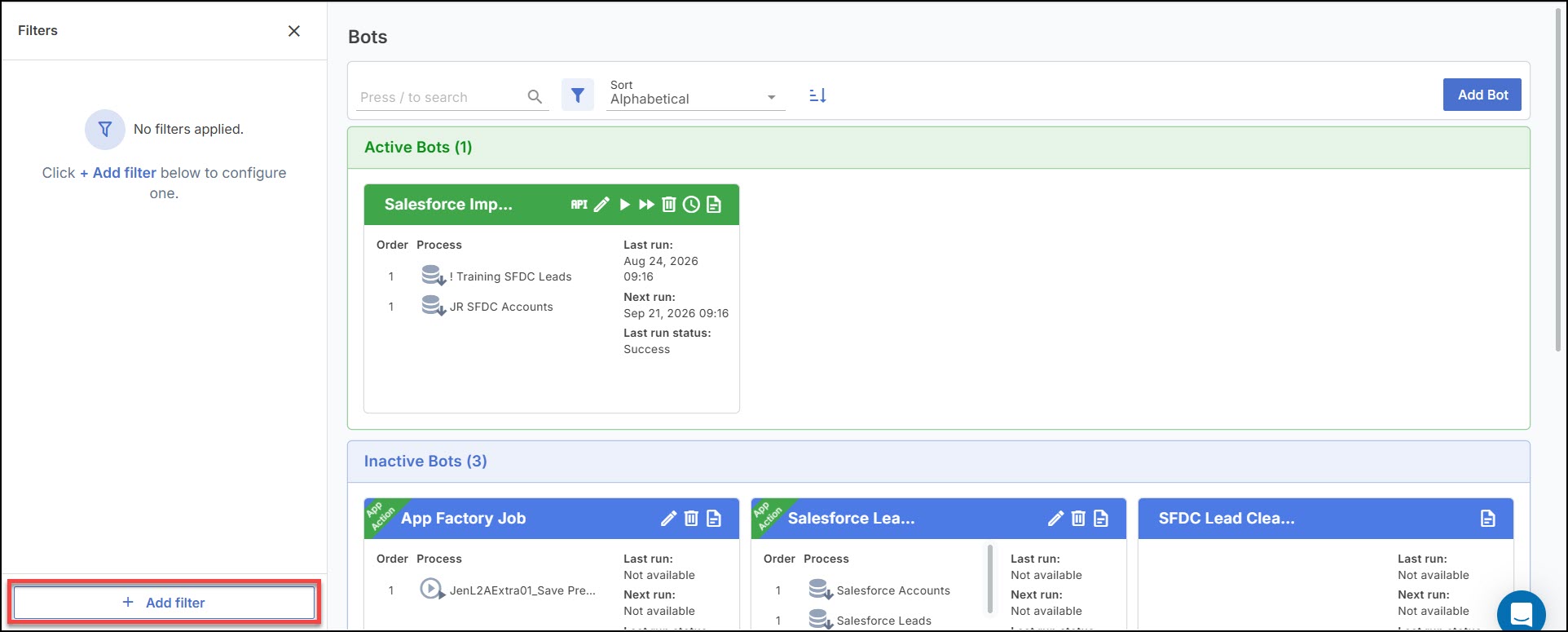Click scrollbar inside Salesforce Lea... card
Viewport: 1568px width, 632px height.
pos(991,579)
